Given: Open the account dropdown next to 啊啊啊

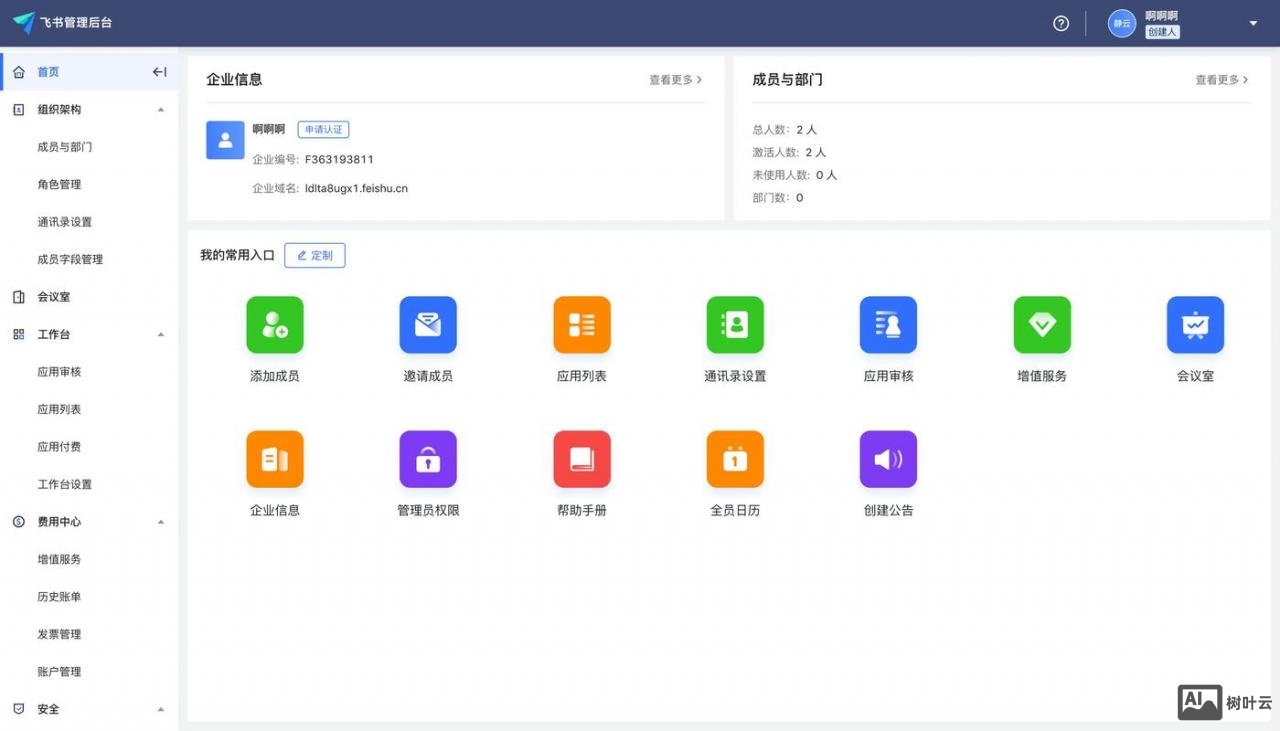Looking at the screenshot, I should 1252,22.
